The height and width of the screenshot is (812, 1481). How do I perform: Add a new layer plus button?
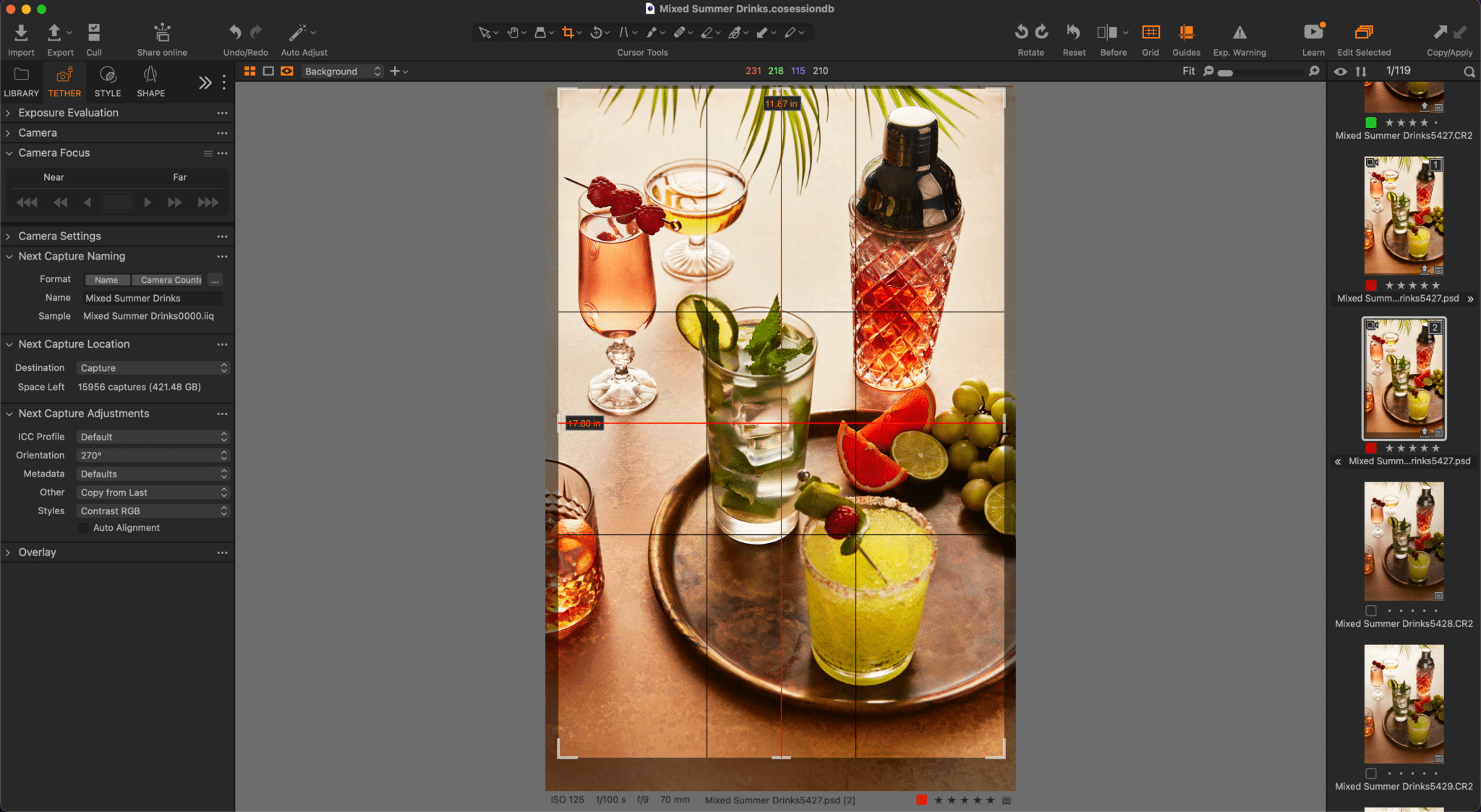click(395, 71)
